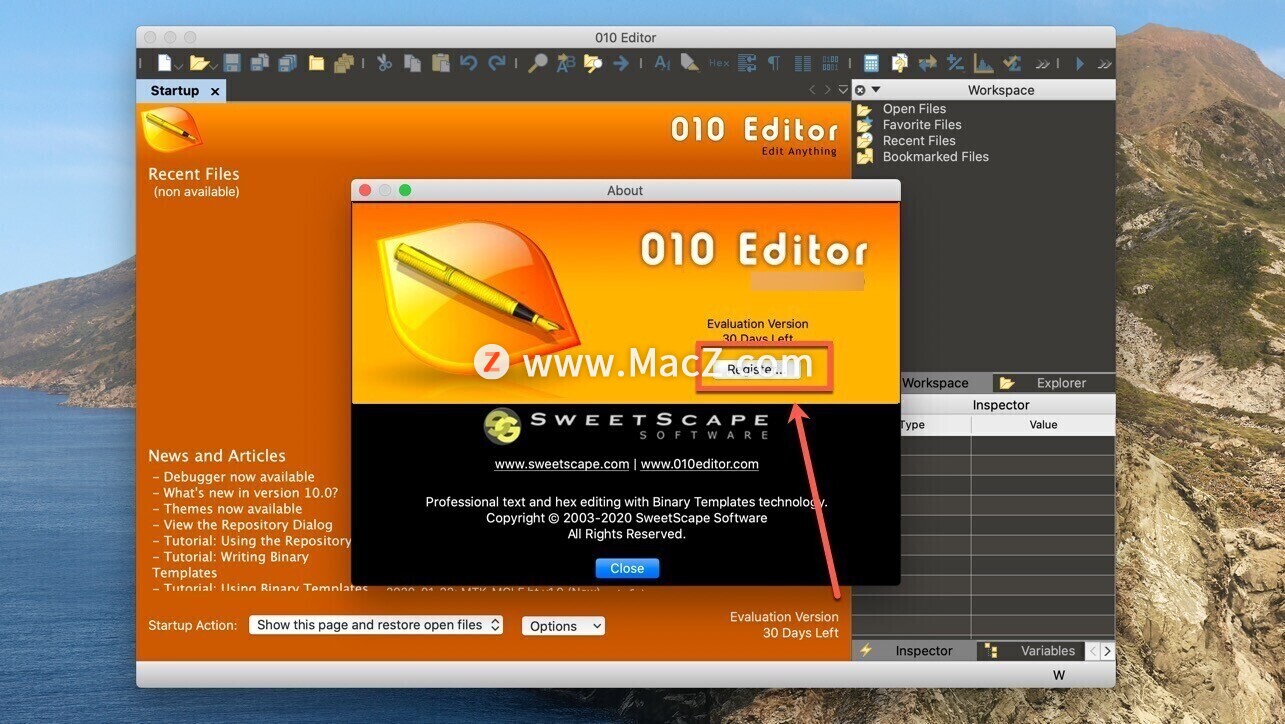Open the Calculator tool icon
Image resolution: width=1285 pixels, height=724 pixels.
click(x=871, y=63)
